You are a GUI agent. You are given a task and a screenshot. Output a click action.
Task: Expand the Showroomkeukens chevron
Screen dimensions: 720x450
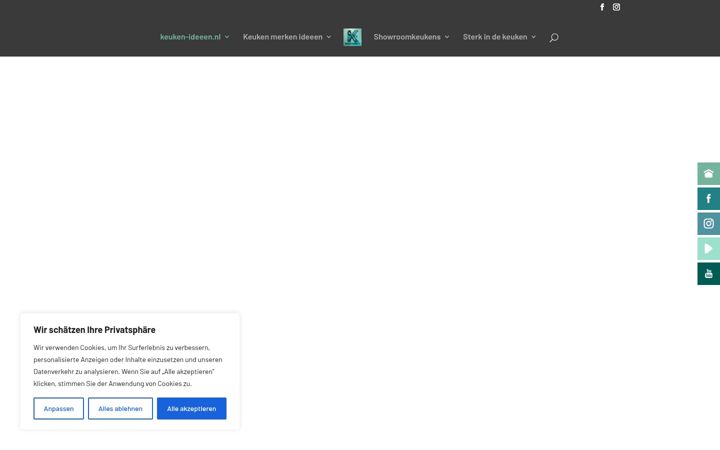pyautogui.click(x=447, y=37)
